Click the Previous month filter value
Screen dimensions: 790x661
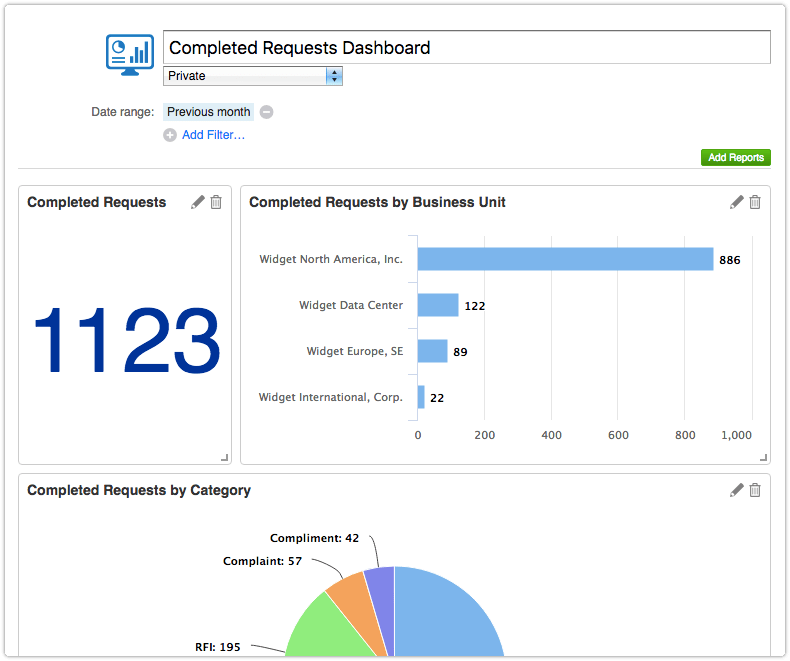click(x=209, y=112)
